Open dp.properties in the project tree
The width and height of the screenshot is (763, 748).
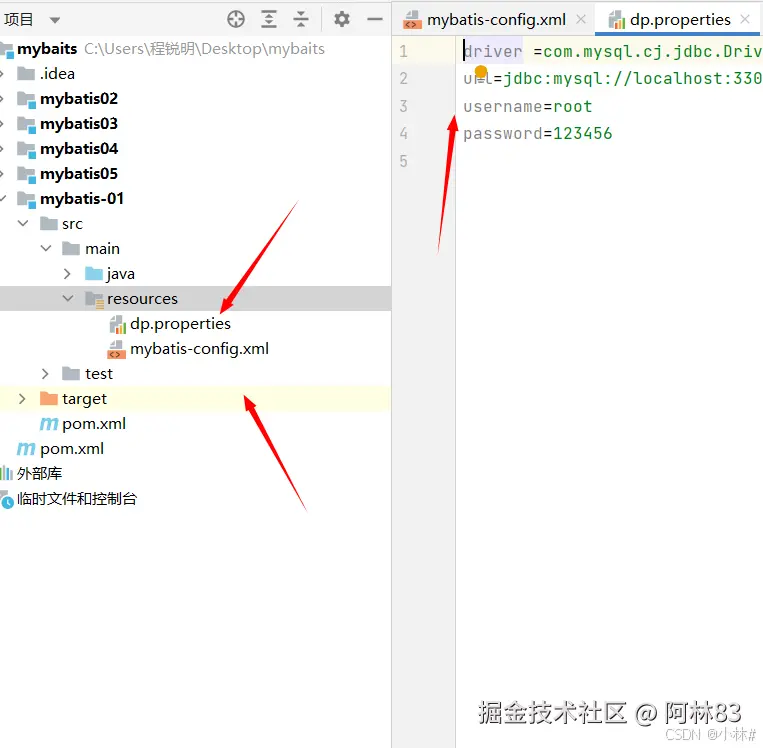tap(180, 324)
